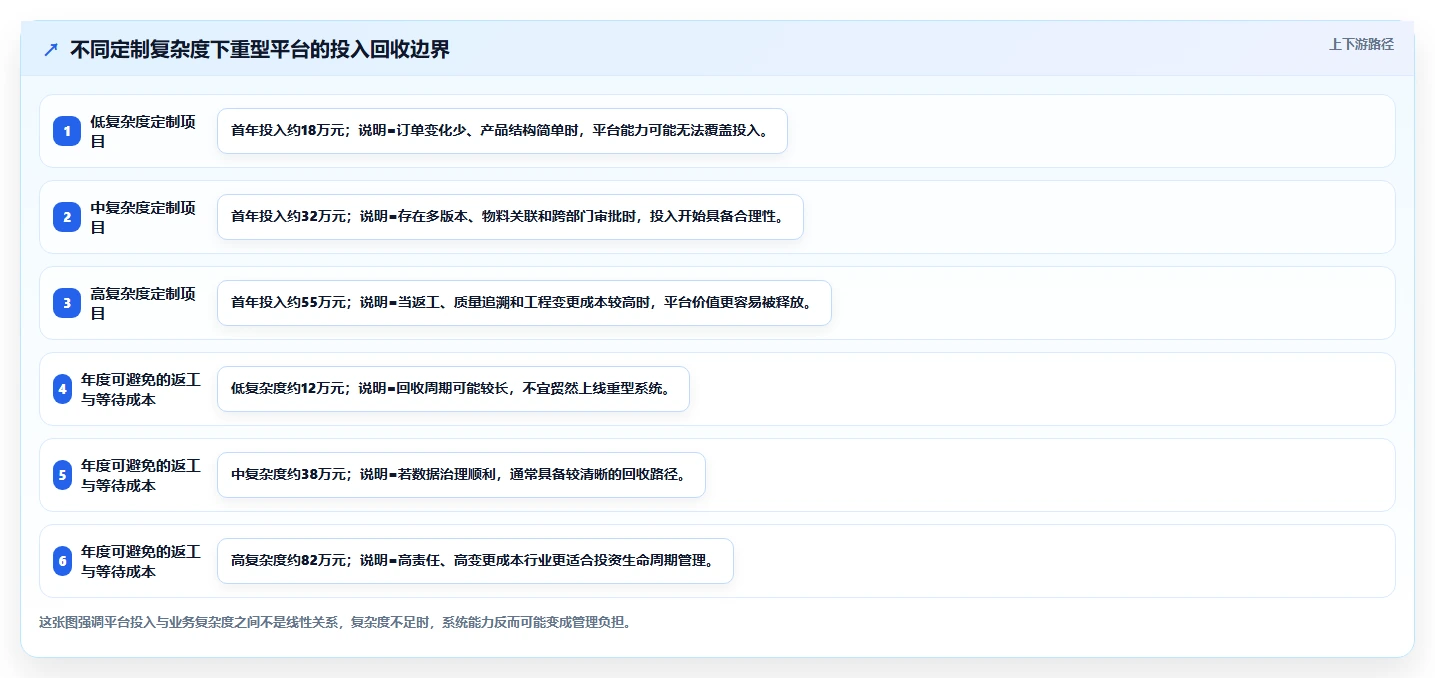1435x678 pixels.
Task: Click the box reading 中复杂度约38万元
Action: pyautogui.click(x=461, y=475)
